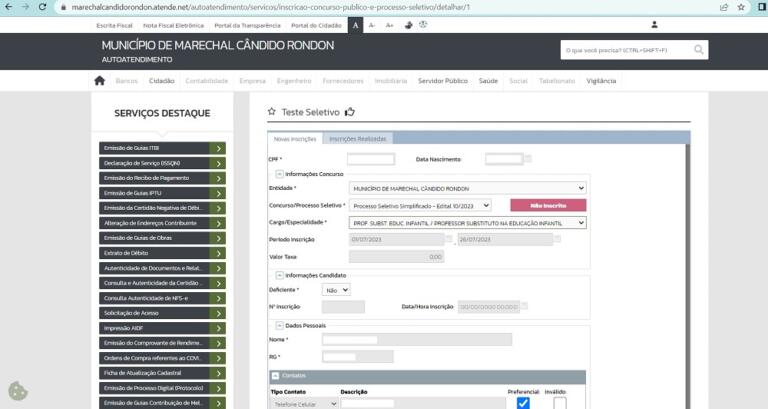768x409 pixels.
Task: Check the Inválido contact checkbox
Action: point(559,403)
